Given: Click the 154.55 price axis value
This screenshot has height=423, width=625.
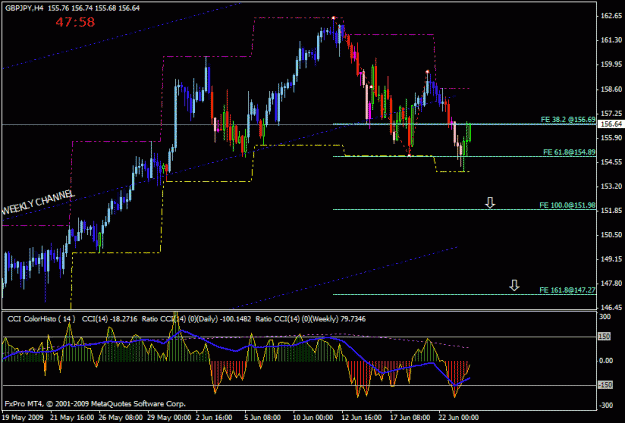Looking at the screenshot, I should pos(611,162).
